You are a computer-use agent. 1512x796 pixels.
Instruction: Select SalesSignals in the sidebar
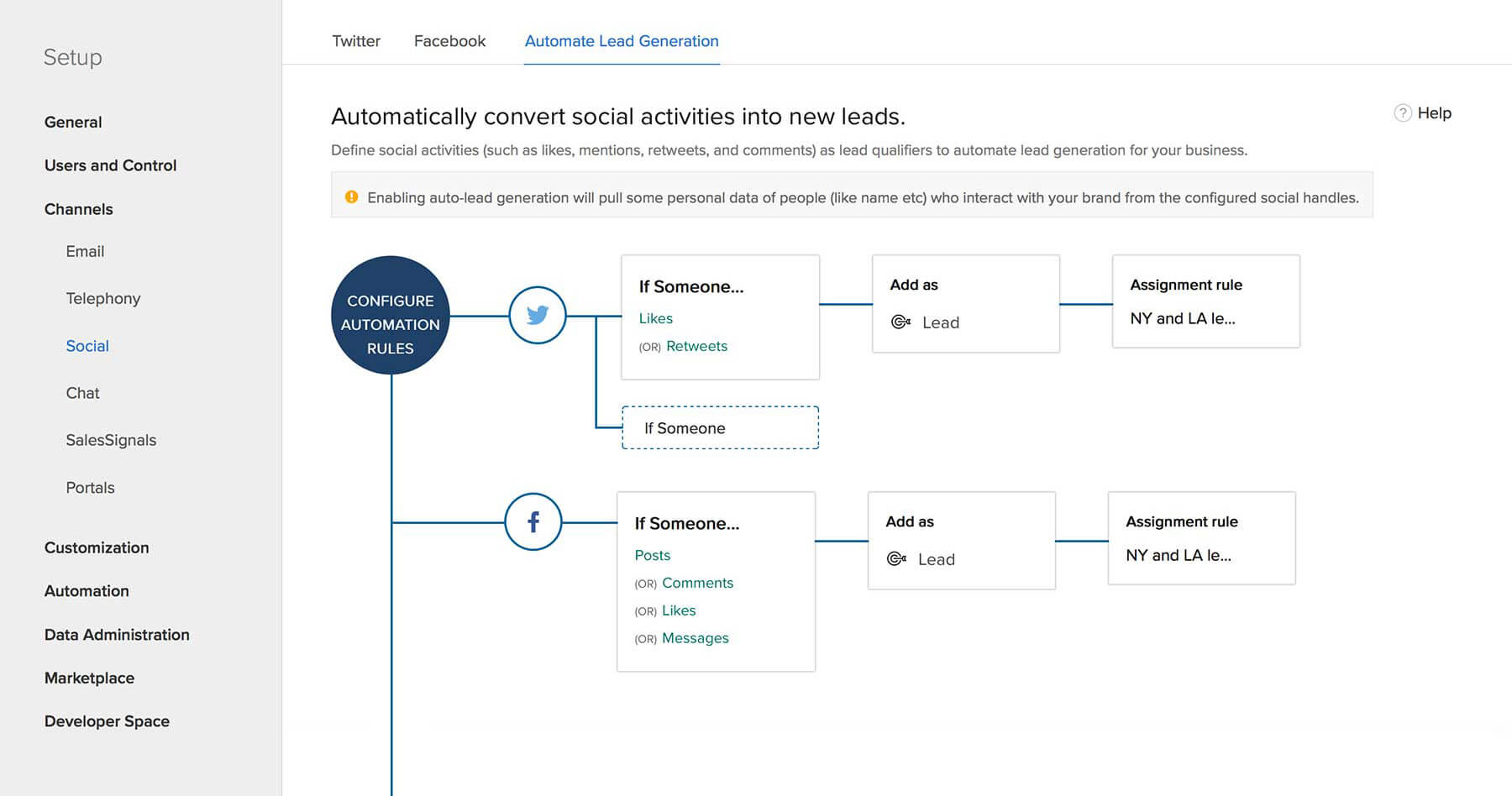coord(111,440)
